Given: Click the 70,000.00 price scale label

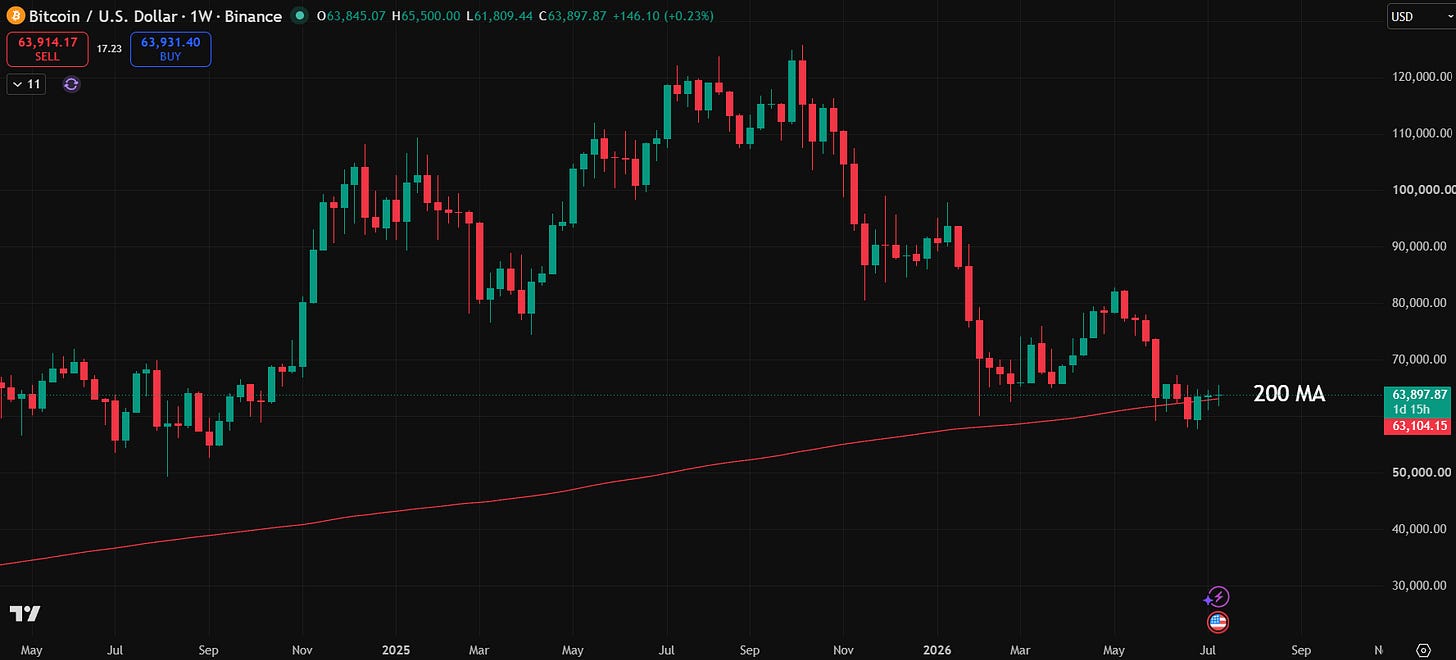Looking at the screenshot, I should coord(1418,359).
